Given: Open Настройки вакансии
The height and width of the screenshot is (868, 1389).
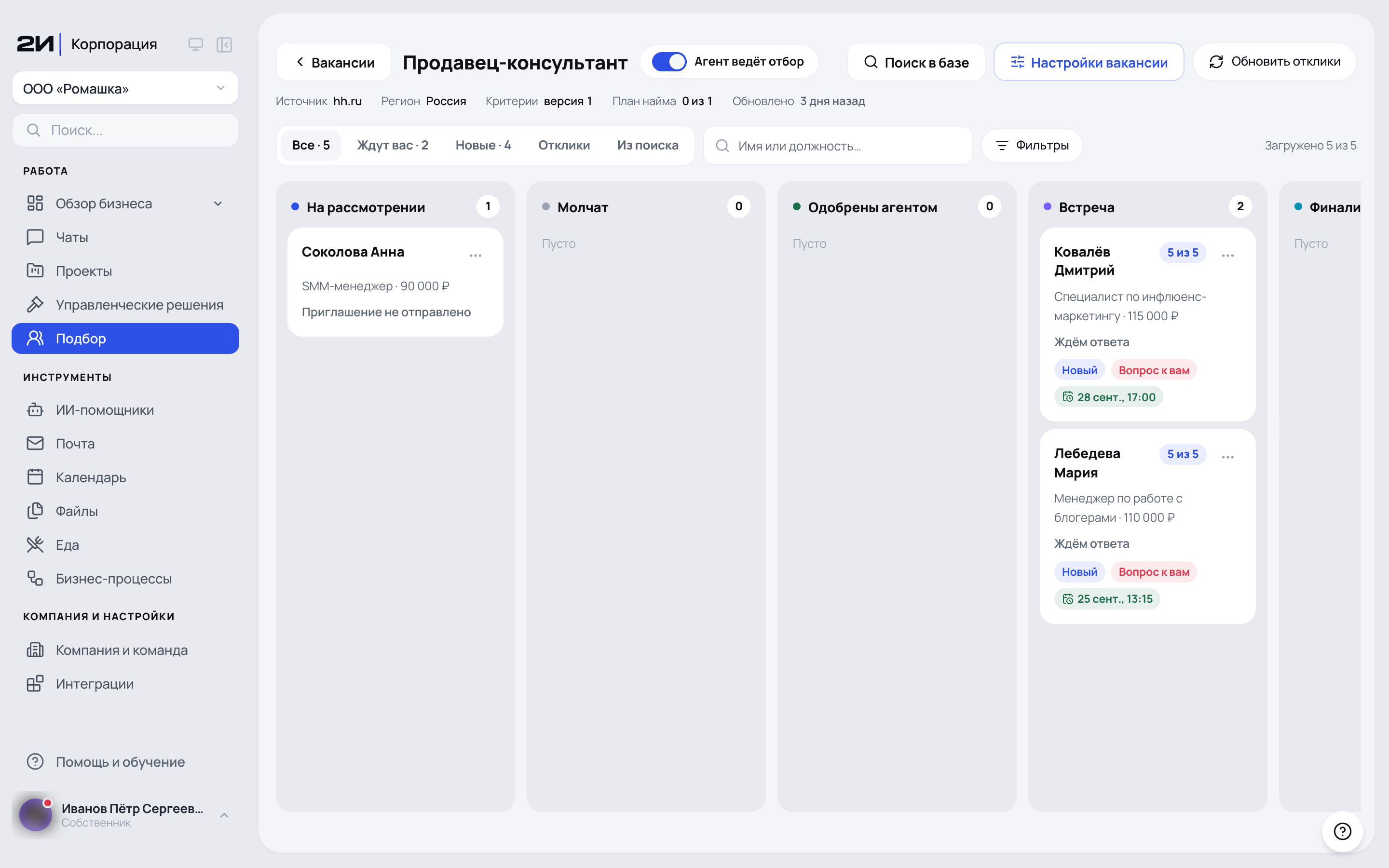Looking at the screenshot, I should (x=1089, y=62).
